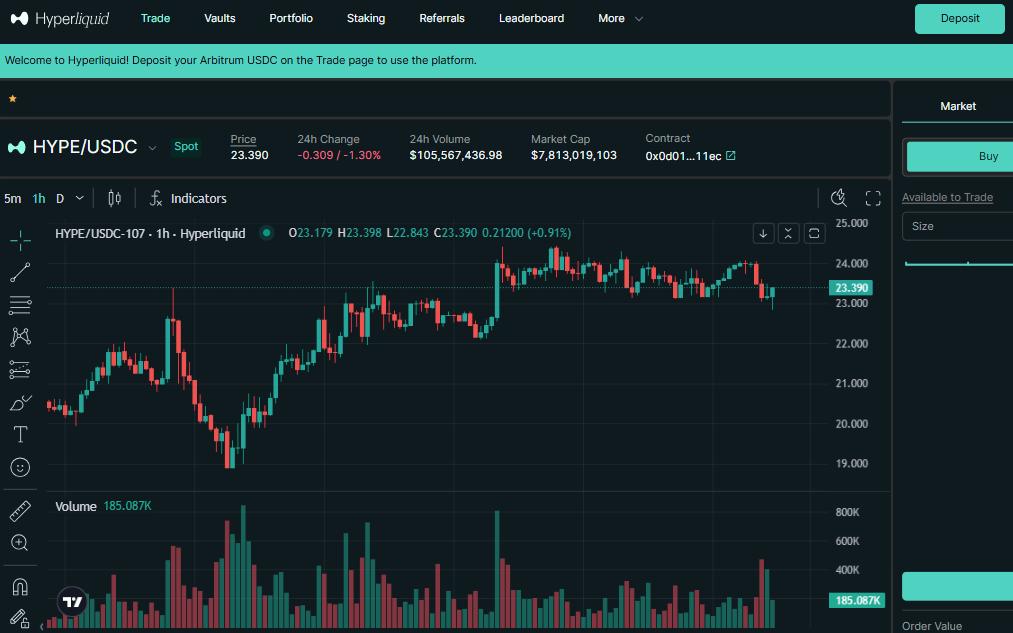The width and height of the screenshot is (1013, 633).
Task: Open the Portfolio page
Action: point(291,18)
